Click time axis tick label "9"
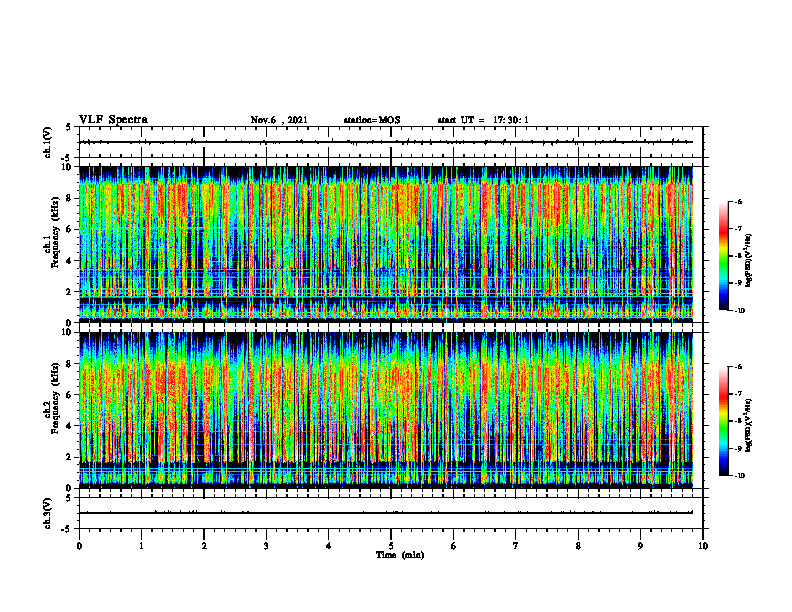Screen dimensions: 792x612 click(x=640, y=546)
